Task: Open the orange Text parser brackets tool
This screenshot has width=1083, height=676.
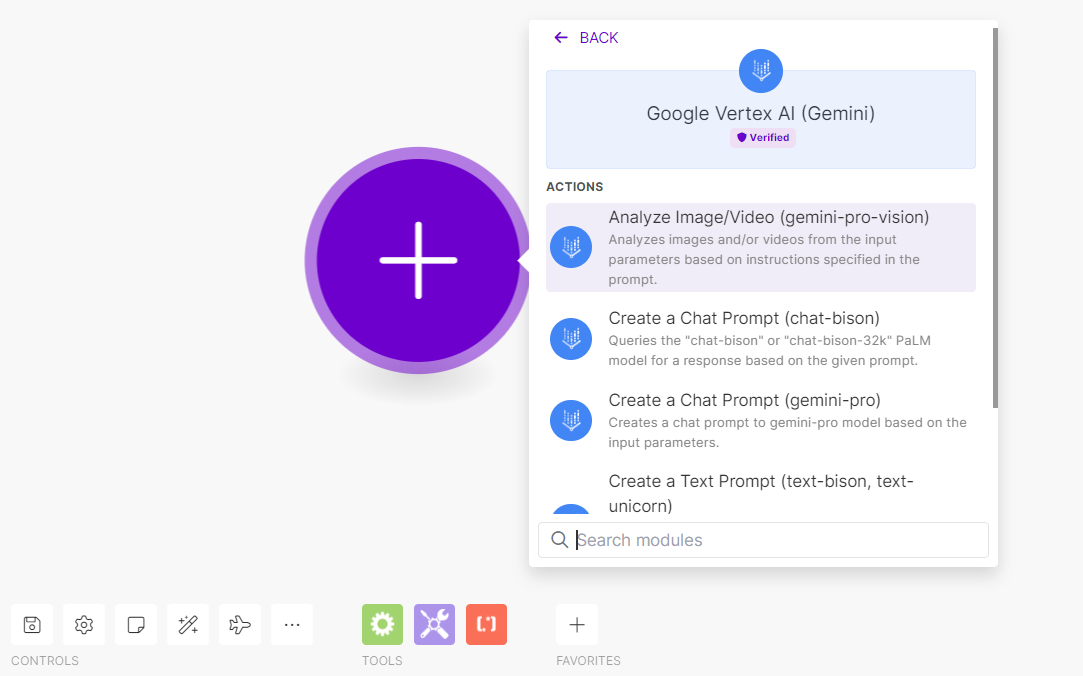Action: click(x=486, y=624)
